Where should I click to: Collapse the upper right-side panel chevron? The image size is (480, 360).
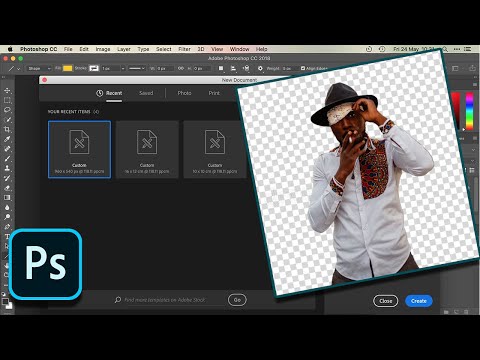[474, 150]
